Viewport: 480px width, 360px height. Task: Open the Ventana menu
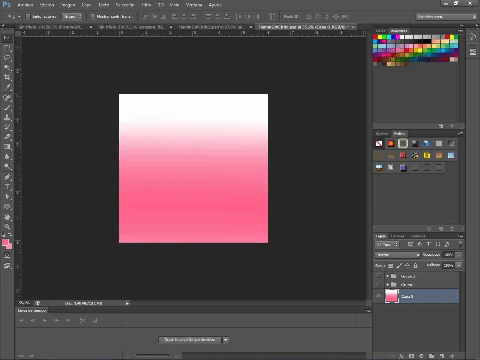pos(194,5)
